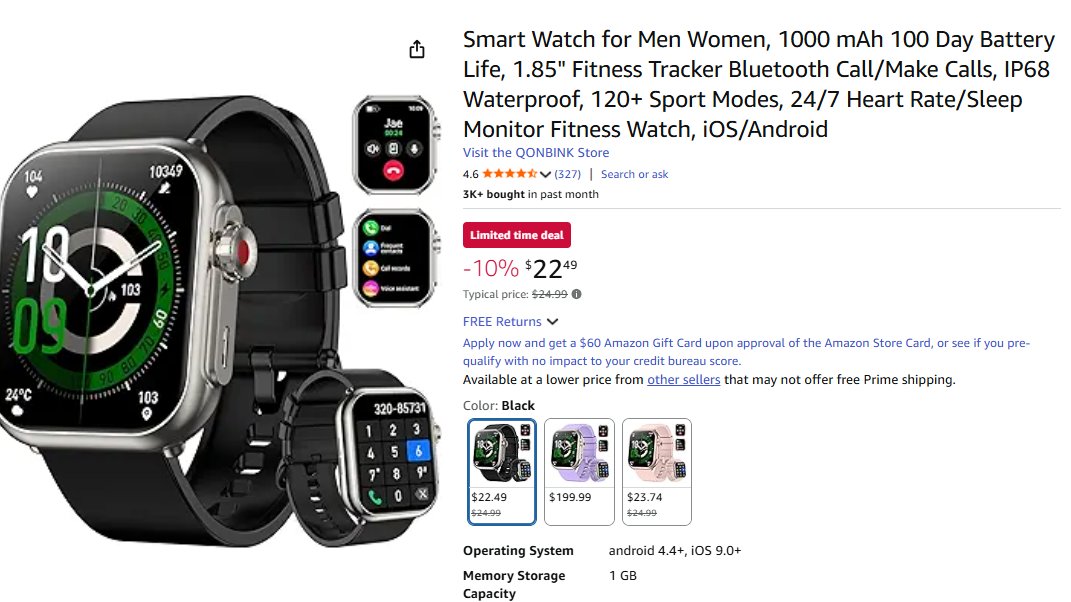Click the Amazon Store Card gift card offer
This screenshot has height=602, width=1071.
click(x=746, y=352)
